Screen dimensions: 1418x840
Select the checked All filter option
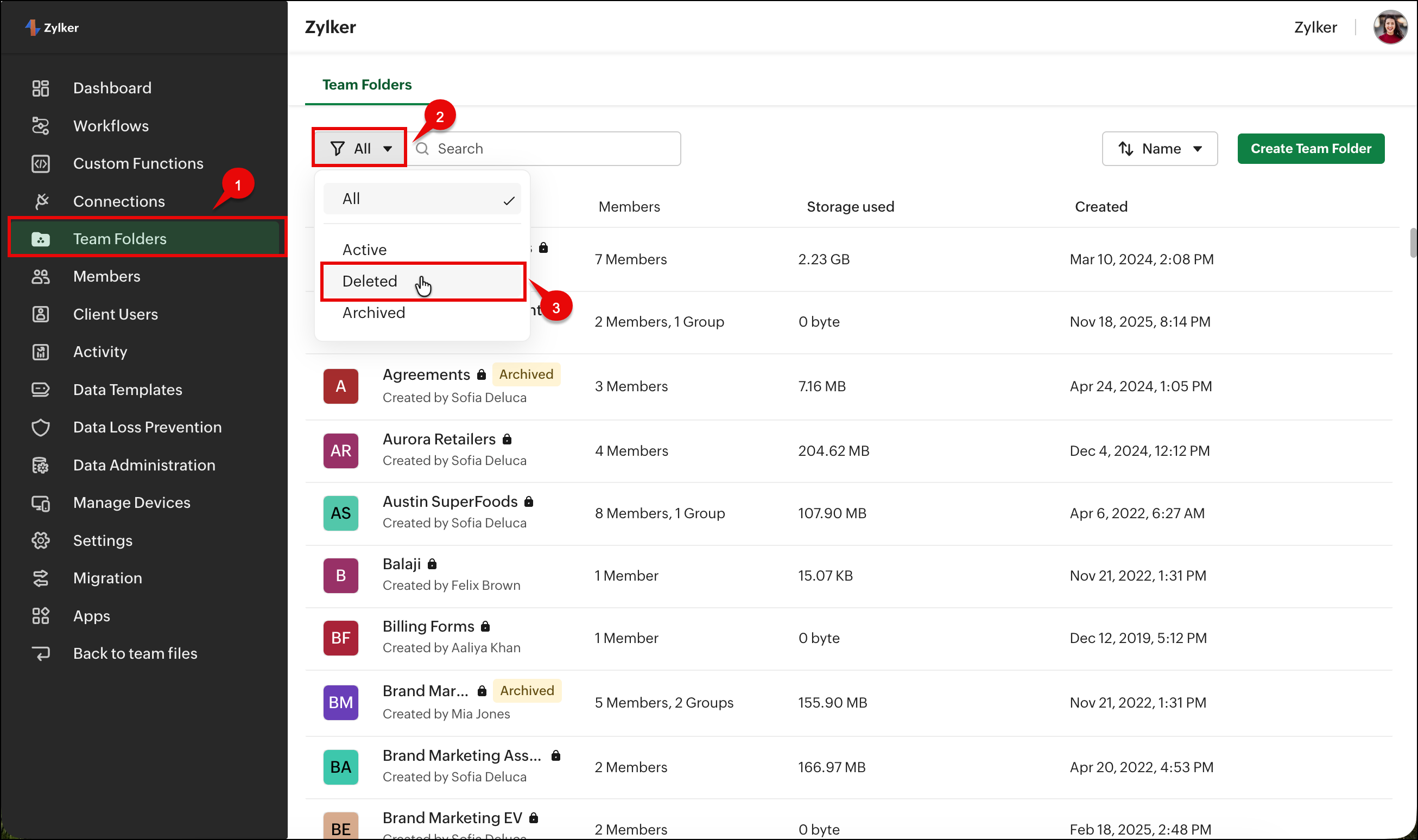[421, 199]
